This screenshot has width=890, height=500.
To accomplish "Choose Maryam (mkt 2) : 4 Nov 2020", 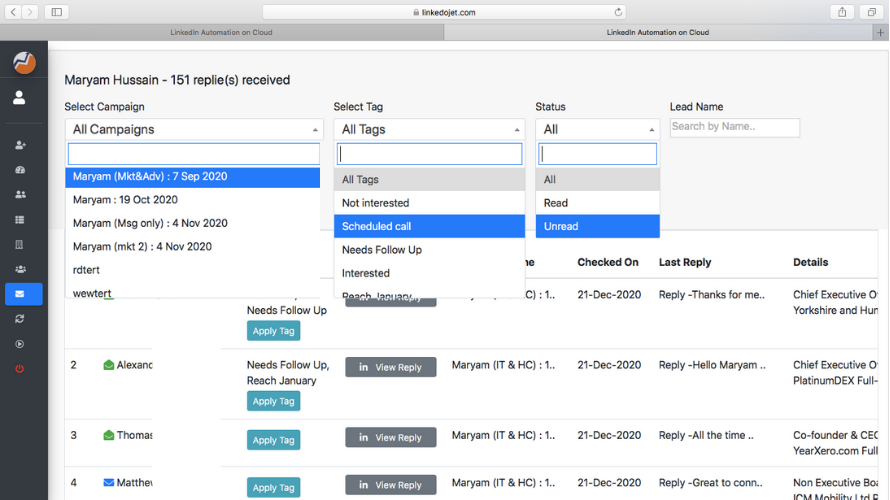I will click(193, 246).
